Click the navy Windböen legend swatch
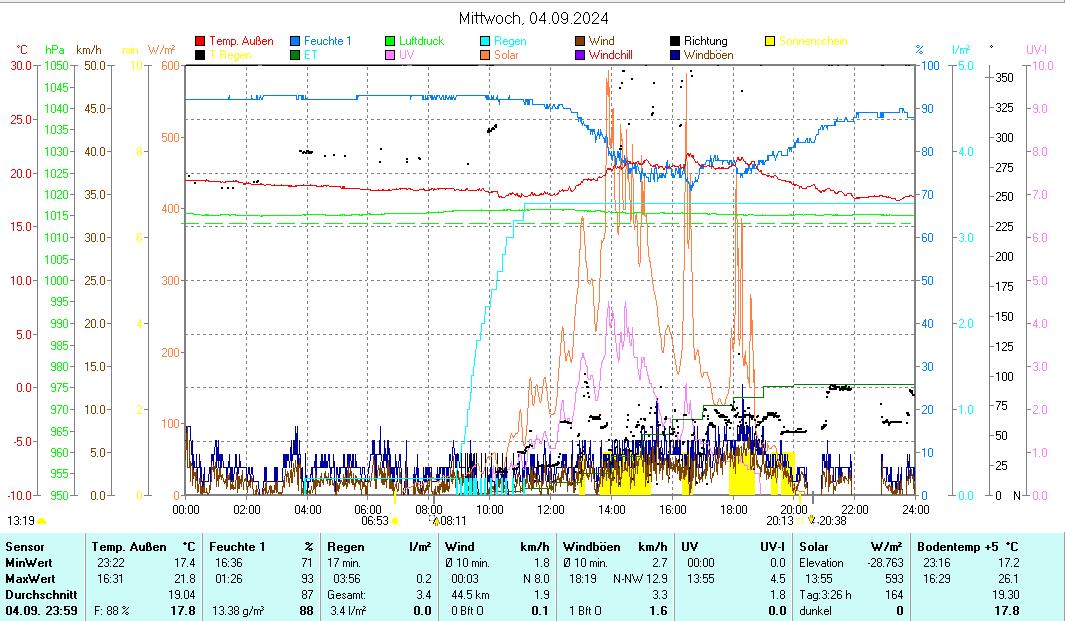This screenshot has width=1065, height=621. coord(675,55)
